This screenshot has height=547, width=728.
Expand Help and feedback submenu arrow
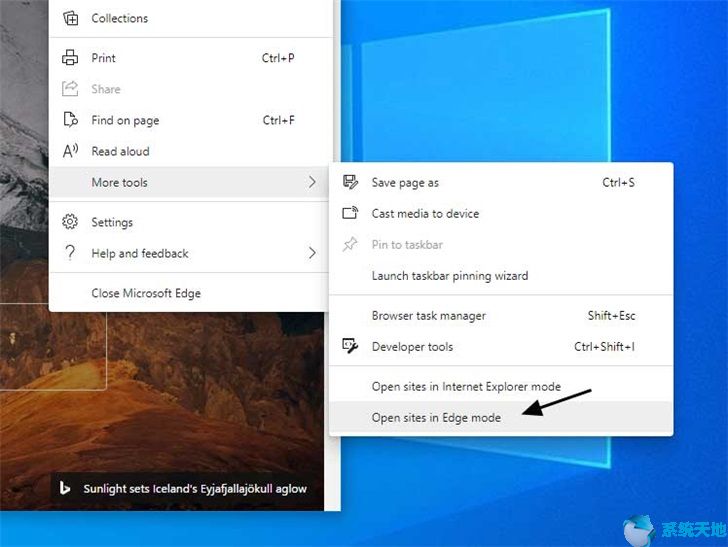point(312,253)
